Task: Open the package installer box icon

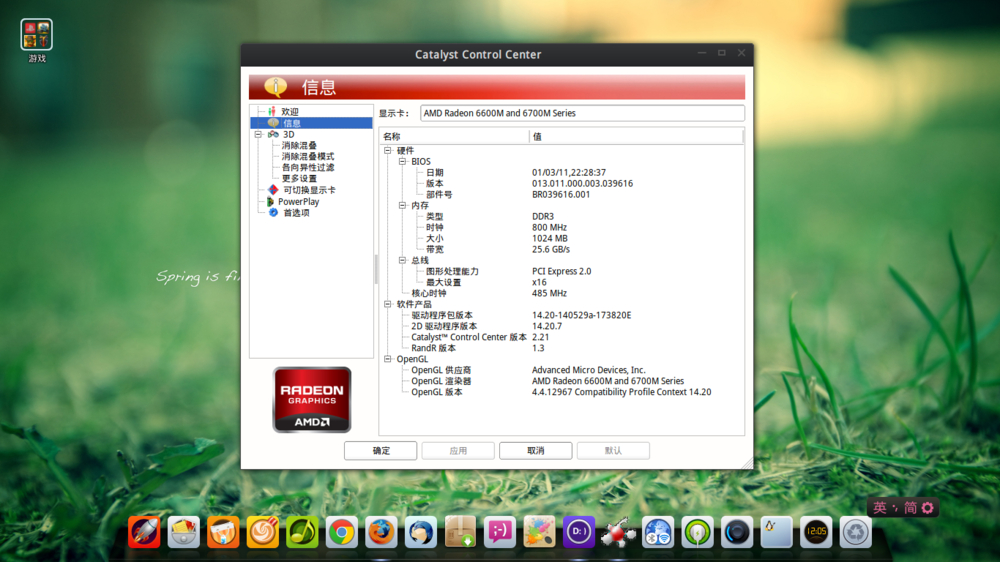Action: [x=460, y=532]
